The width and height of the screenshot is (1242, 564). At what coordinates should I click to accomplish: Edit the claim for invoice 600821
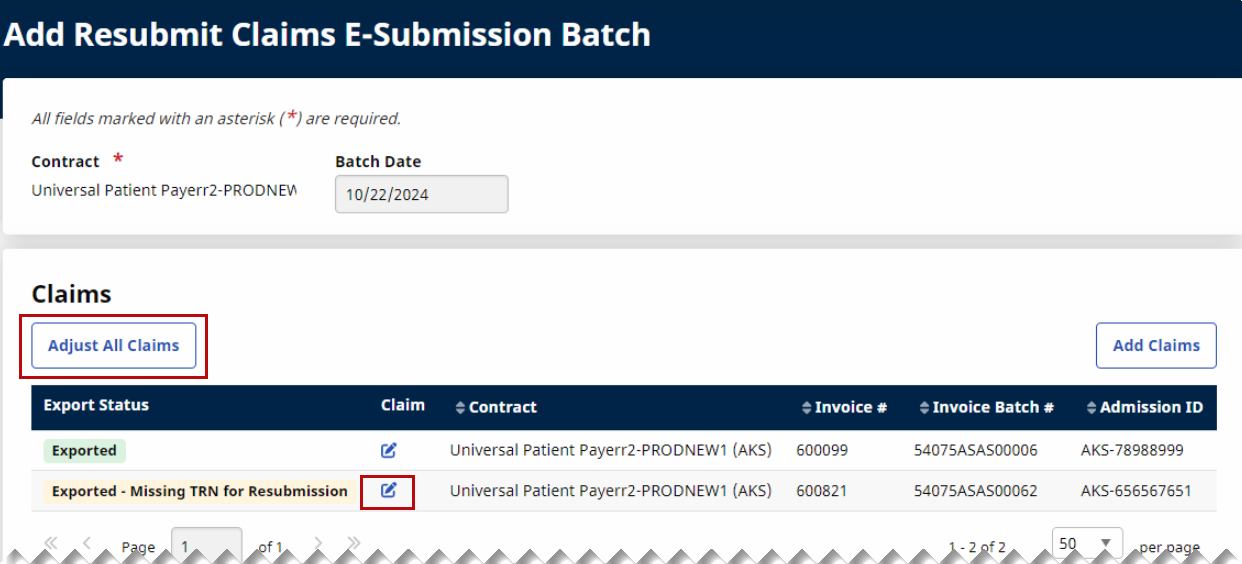pyautogui.click(x=389, y=490)
